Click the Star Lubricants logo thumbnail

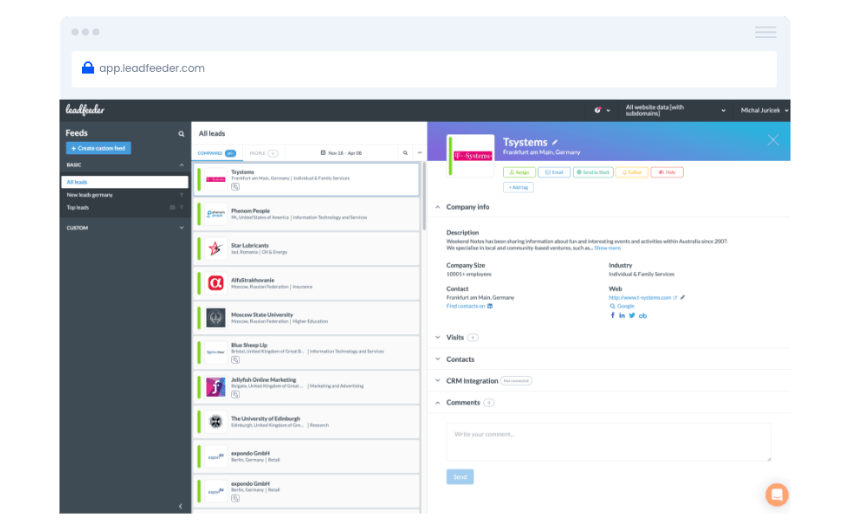tap(216, 249)
